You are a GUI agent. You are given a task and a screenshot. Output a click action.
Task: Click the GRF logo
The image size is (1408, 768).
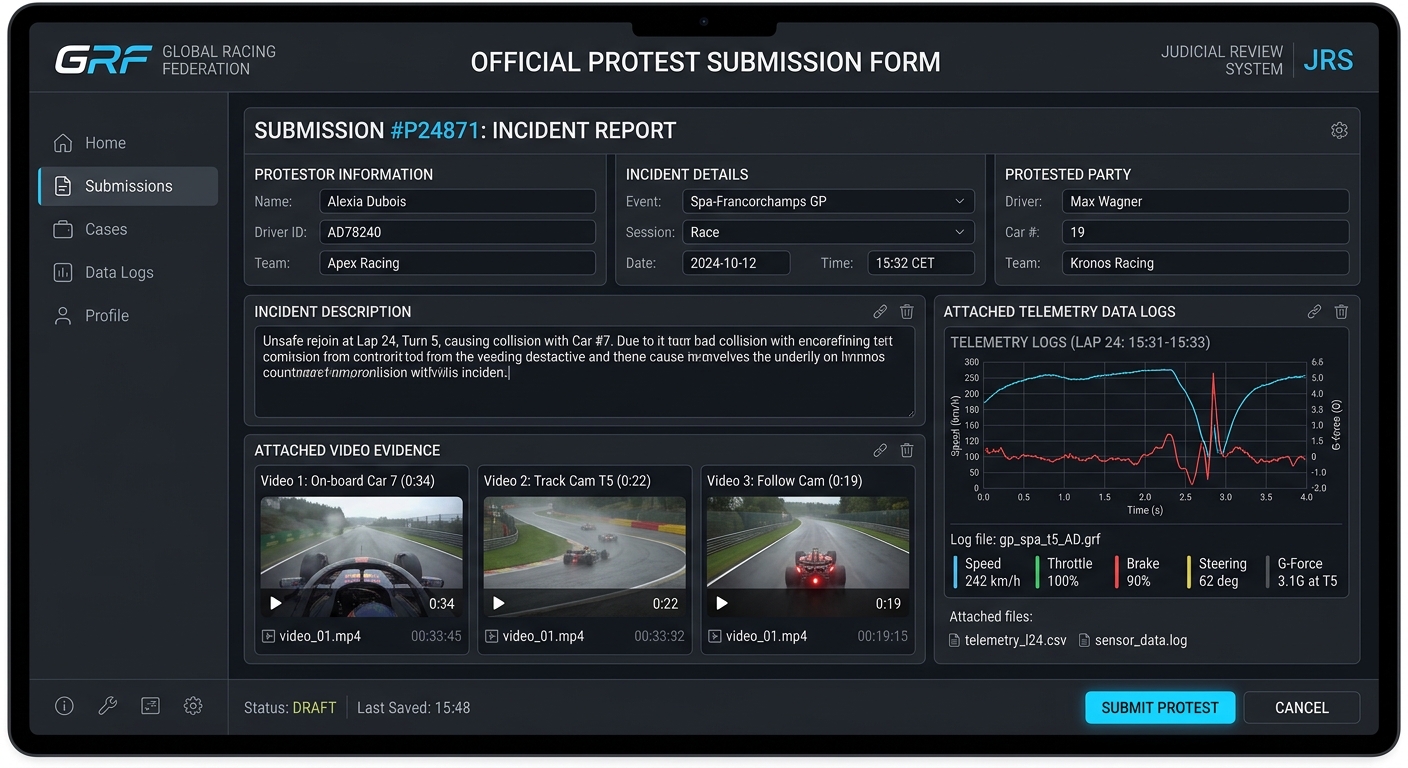click(103, 60)
